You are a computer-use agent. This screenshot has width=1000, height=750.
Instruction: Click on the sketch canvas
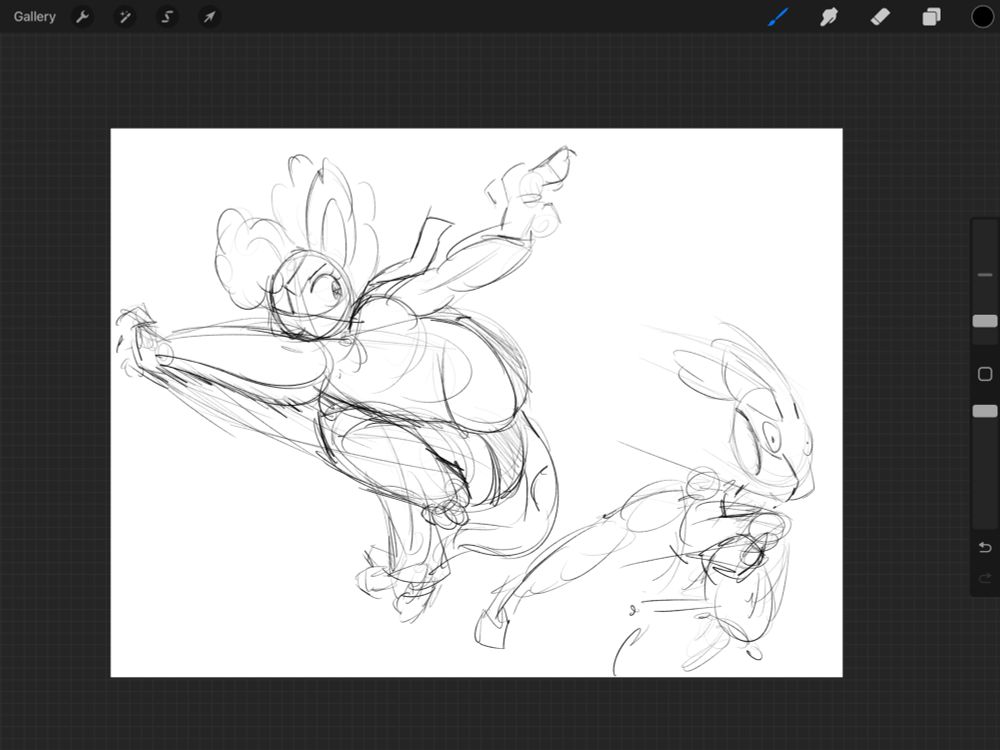tap(476, 402)
